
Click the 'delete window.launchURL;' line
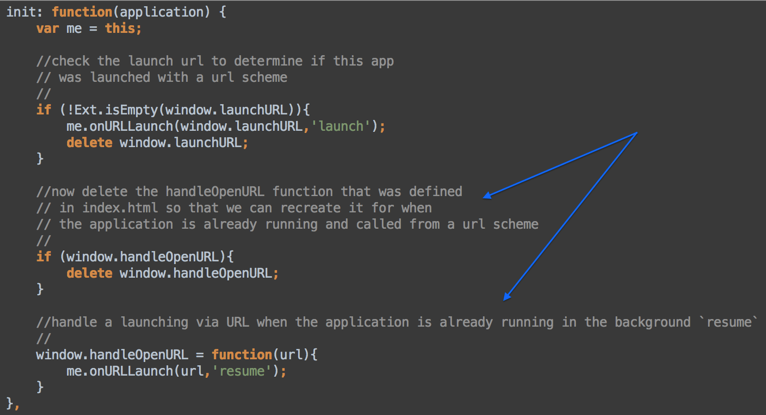click(157, 143)
